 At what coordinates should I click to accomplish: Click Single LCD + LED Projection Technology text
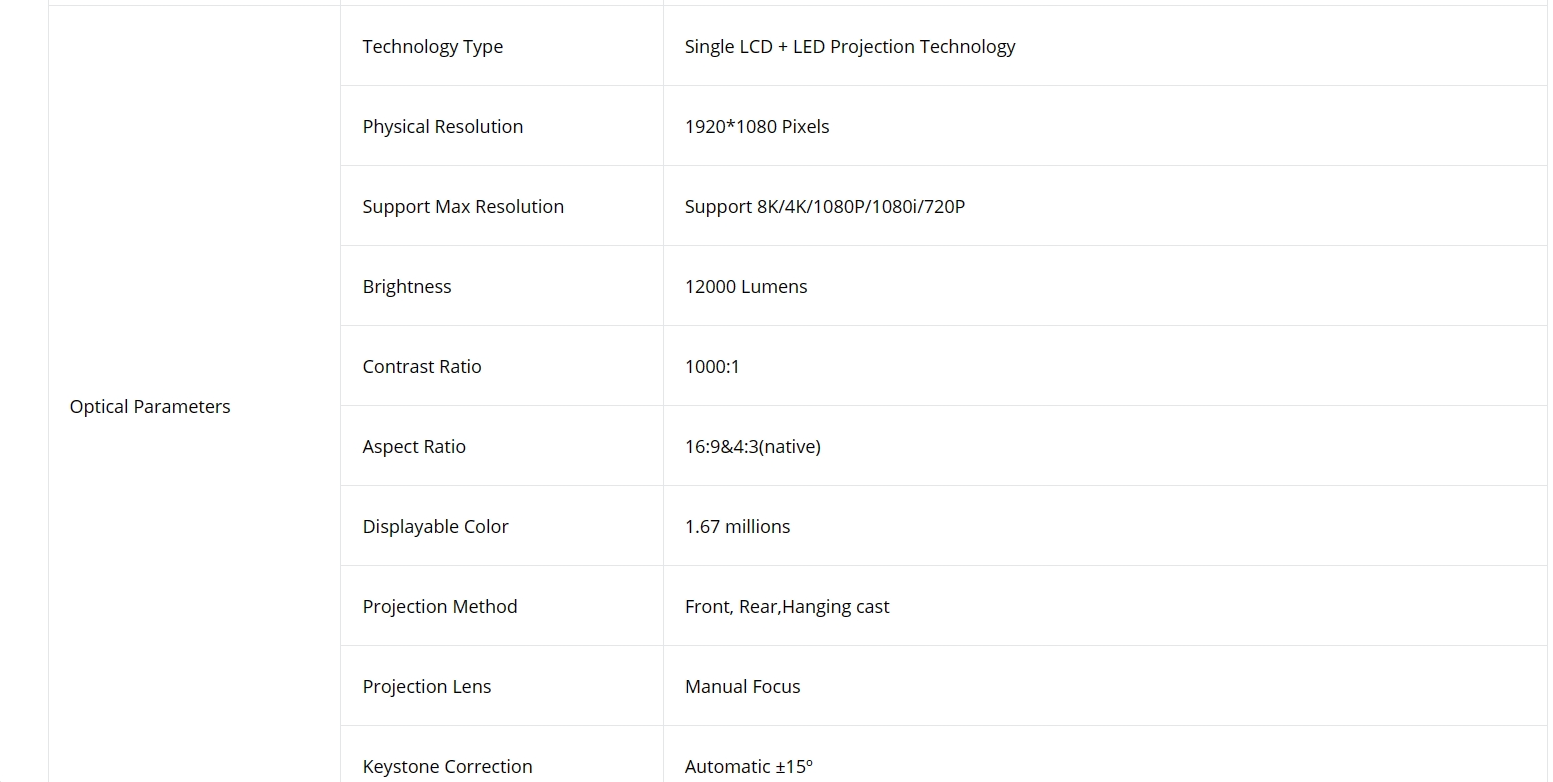pos(850,47)
